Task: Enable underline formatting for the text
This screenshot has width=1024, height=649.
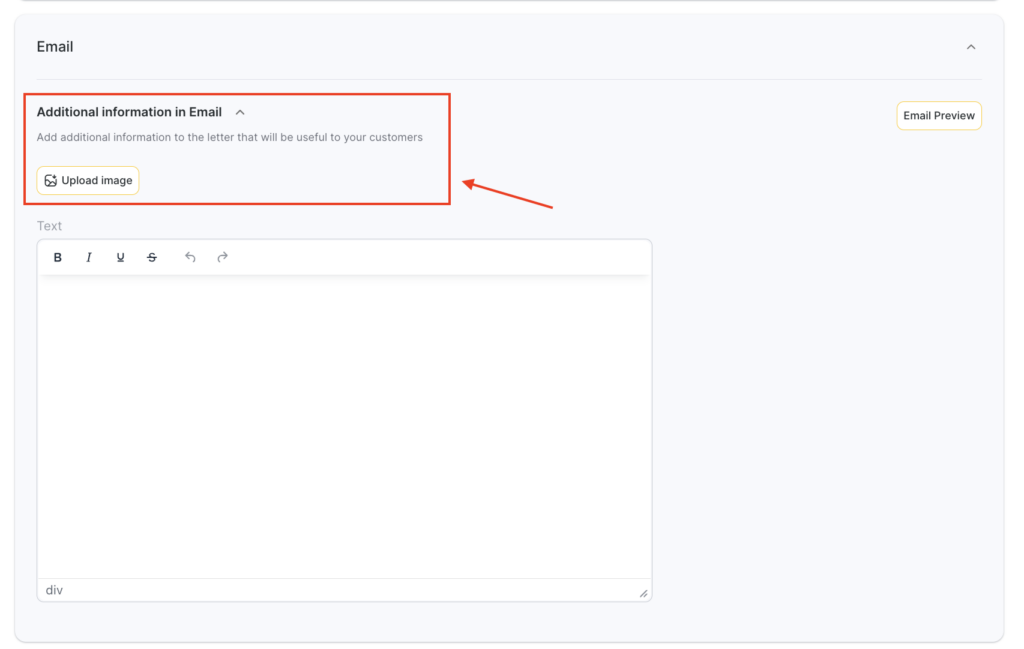Action: pos(120,257)
